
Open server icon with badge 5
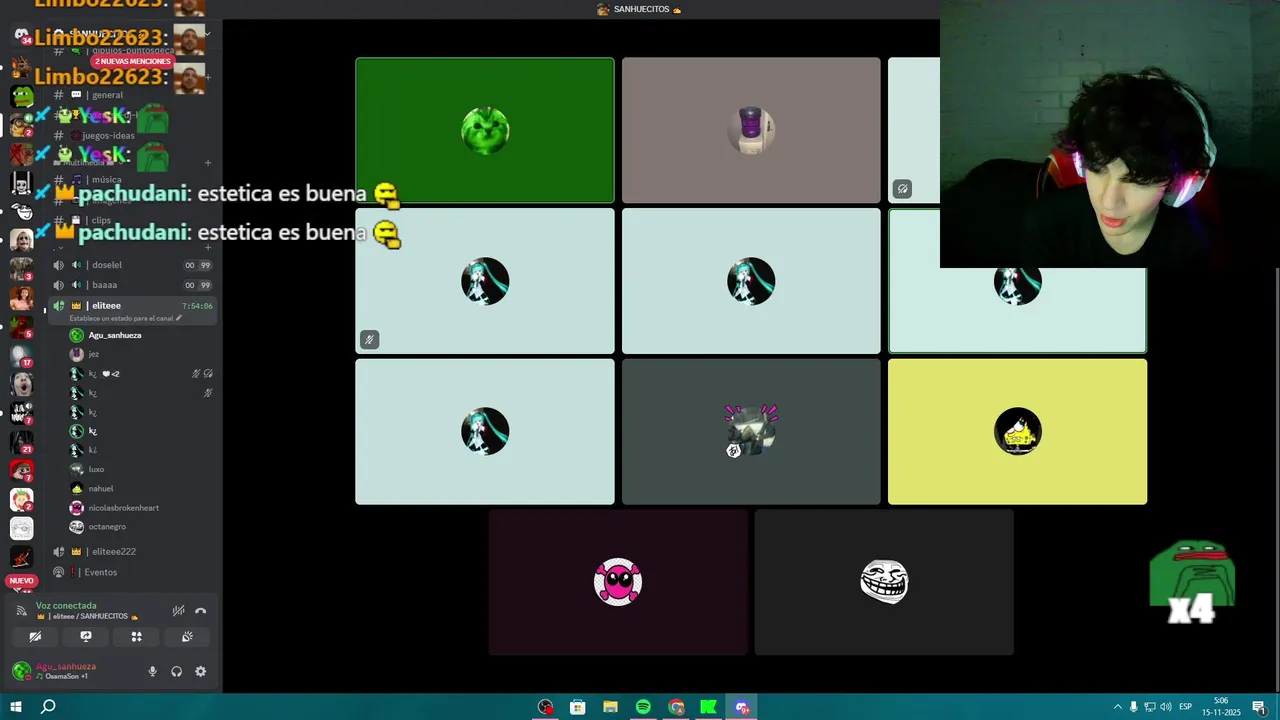pos(21,327)
